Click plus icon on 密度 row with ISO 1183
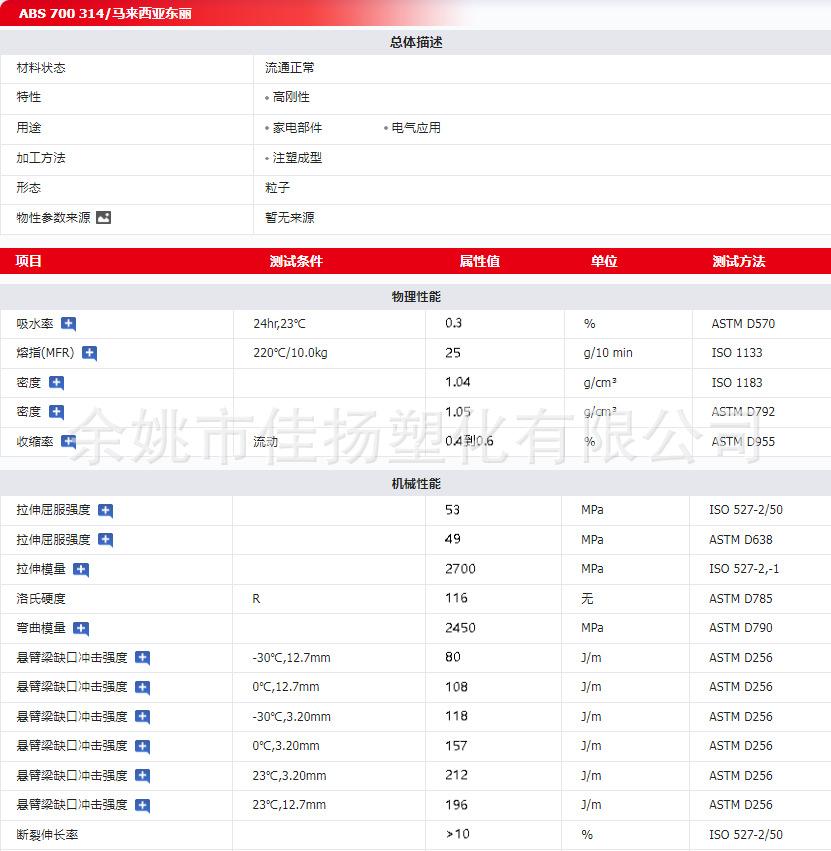This screenshot has width=831, height=851. pos(56,383)
